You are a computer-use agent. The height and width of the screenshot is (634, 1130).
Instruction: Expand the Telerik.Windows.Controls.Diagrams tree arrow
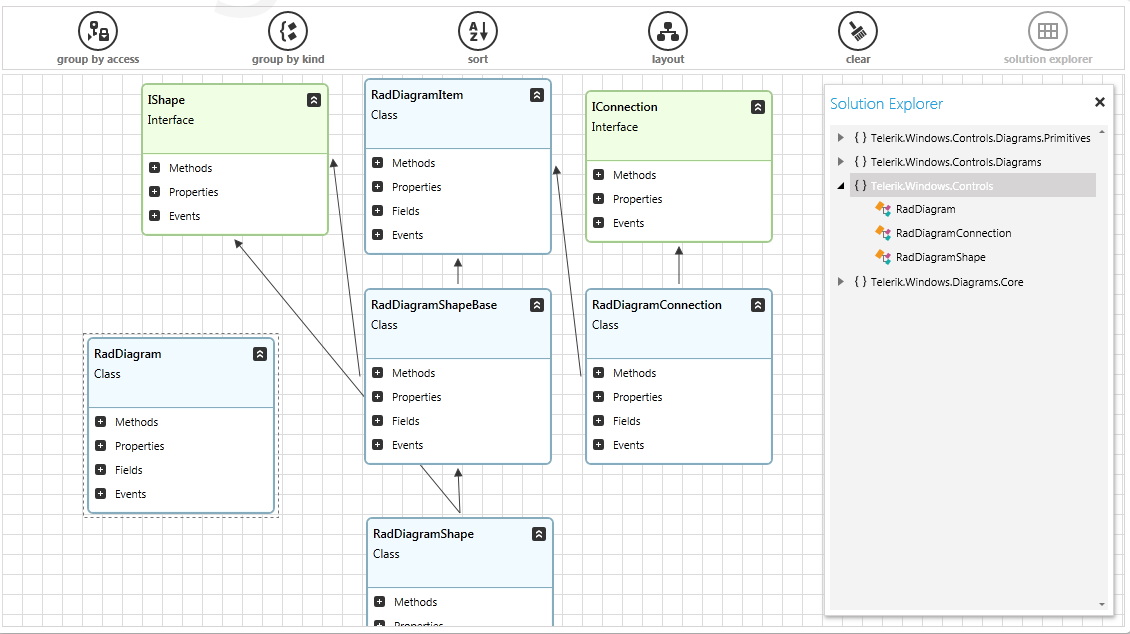840,161
